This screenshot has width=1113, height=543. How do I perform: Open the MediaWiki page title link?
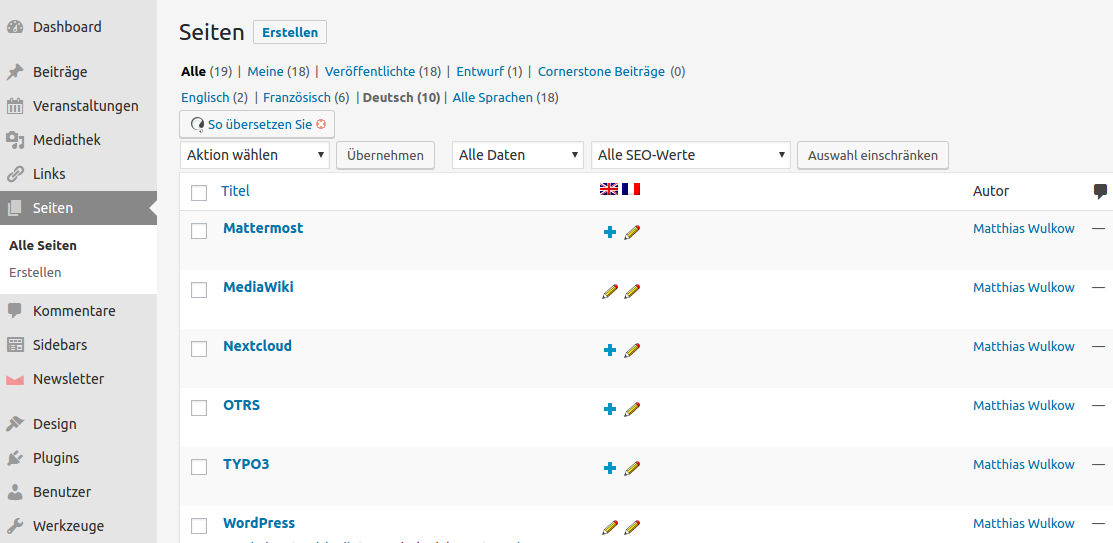258,287
